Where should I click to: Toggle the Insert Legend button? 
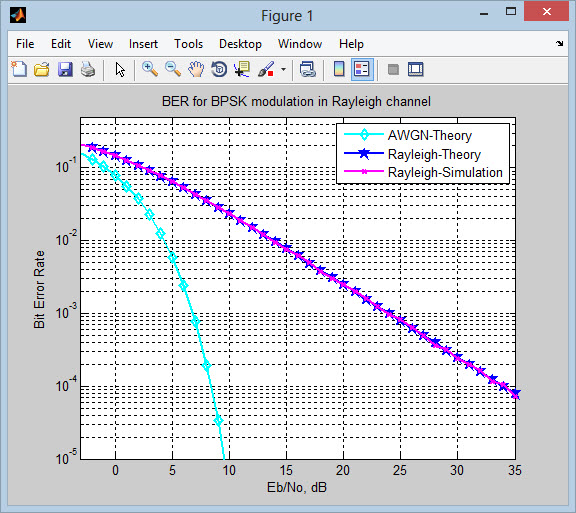coord(362,69)
